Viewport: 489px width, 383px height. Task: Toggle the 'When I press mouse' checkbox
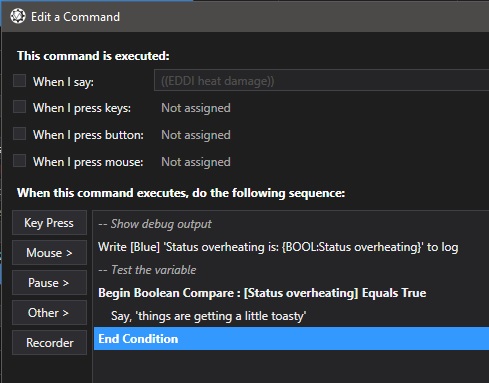coord(19,161)
